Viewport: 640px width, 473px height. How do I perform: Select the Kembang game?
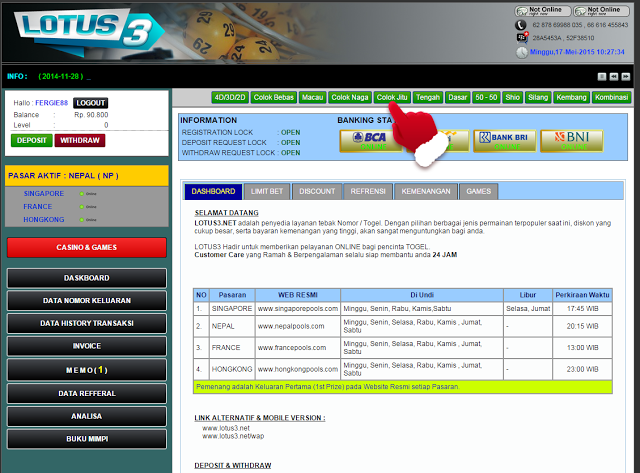(571, 98)
